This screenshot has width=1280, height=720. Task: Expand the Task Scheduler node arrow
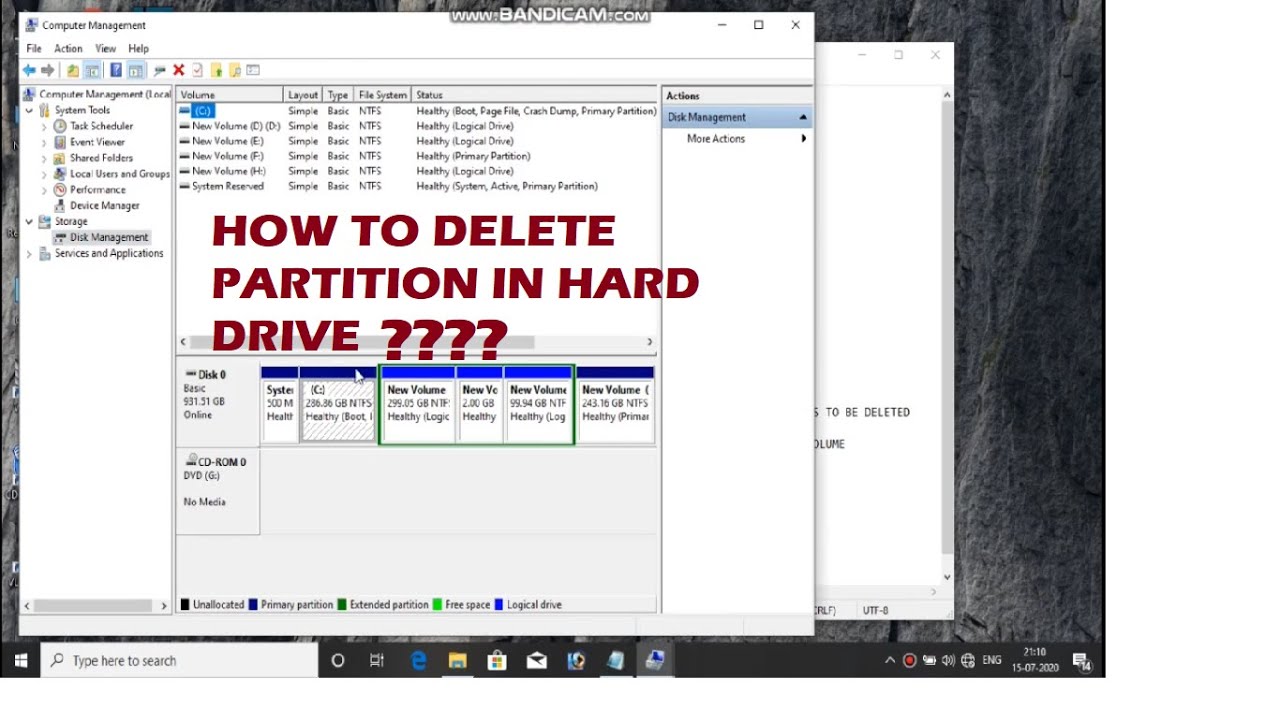pos(44,126)
